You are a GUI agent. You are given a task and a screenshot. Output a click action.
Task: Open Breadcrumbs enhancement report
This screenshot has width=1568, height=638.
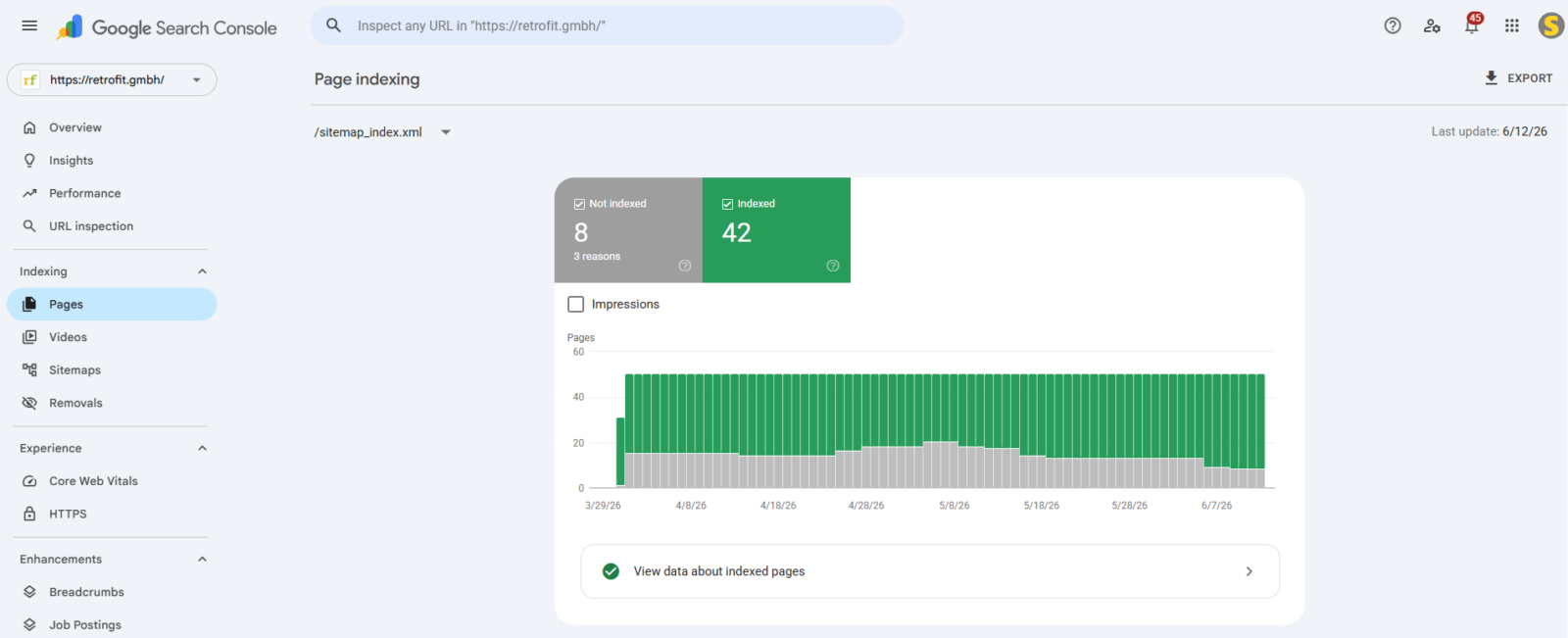point(112,592)
